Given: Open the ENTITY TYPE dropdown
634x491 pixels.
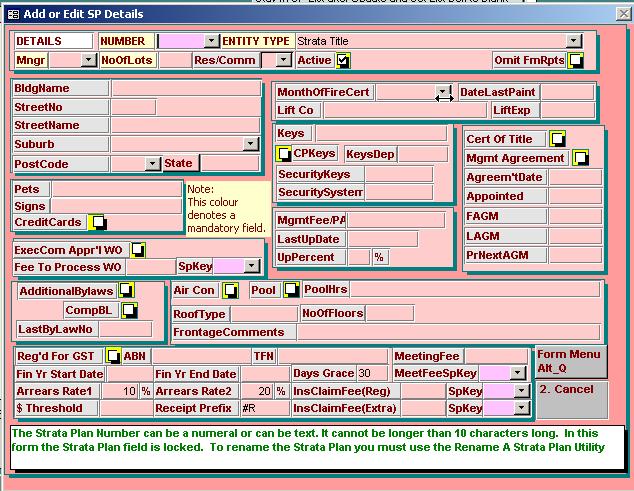Looking at the screenshot, I should (573, 41).
